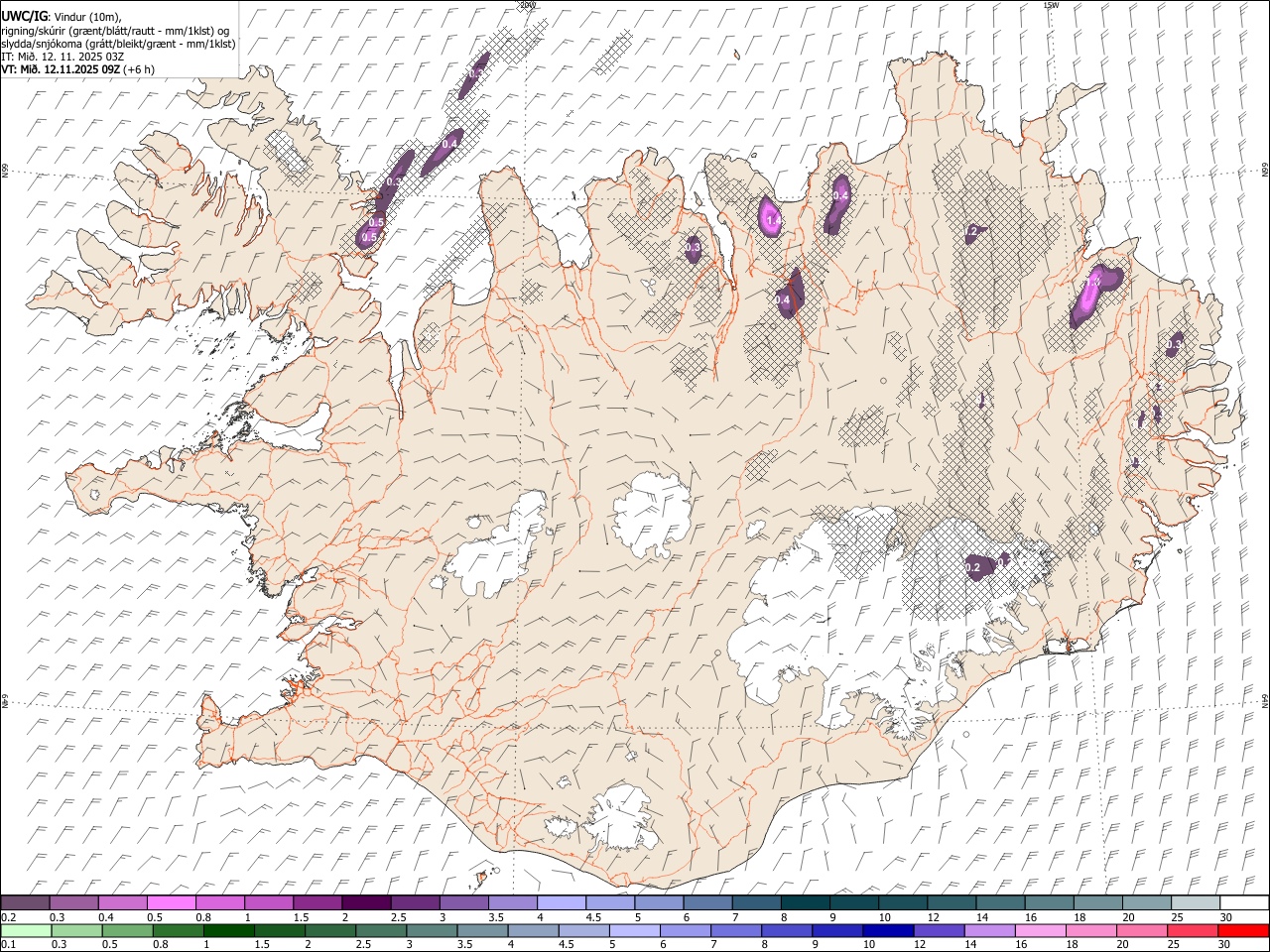Pick the bright red 30 rain scale swatch
Image resolution: width=1270 pixels, height=952 pixels.
click(x=1244, y=930)
